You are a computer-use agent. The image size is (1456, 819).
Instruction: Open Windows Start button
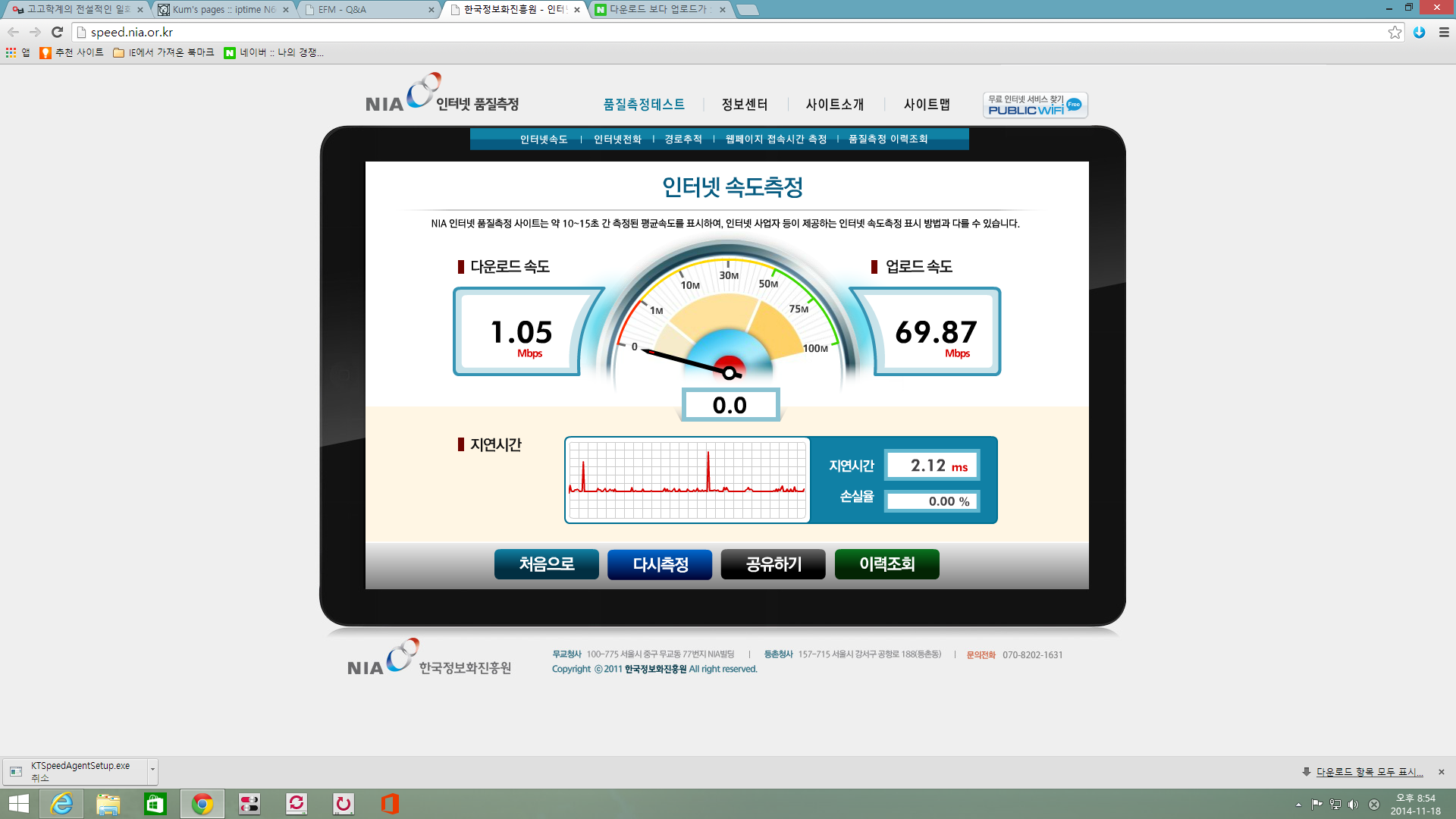pos(18,804)
